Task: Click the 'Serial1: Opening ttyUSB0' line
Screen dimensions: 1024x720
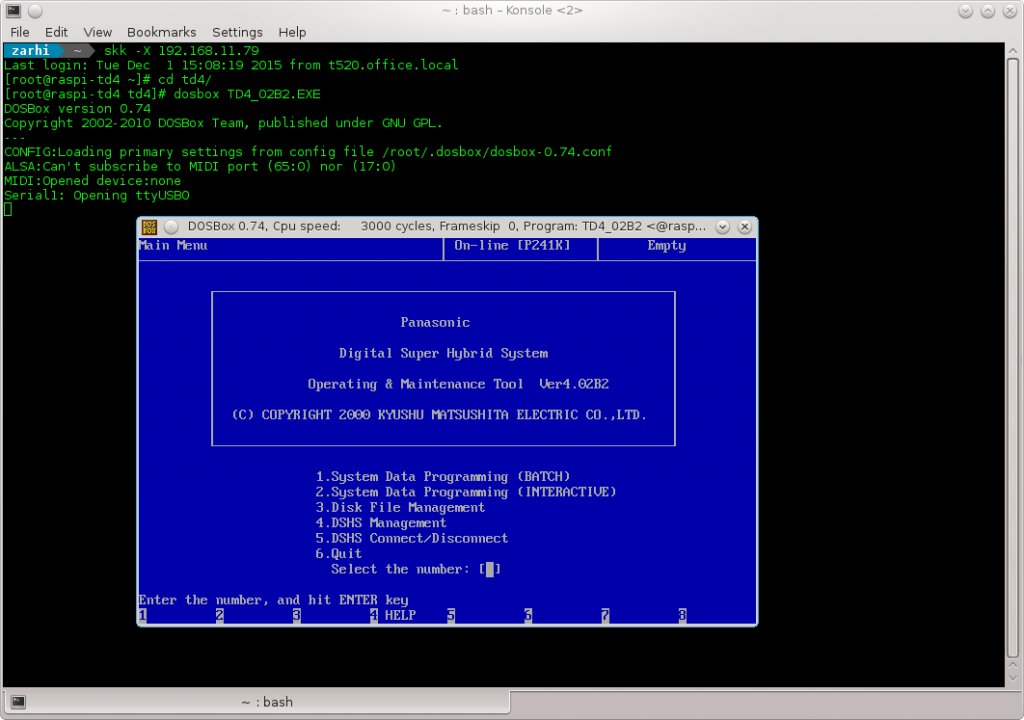Action: pyautogui.click(x=97, y=195)
